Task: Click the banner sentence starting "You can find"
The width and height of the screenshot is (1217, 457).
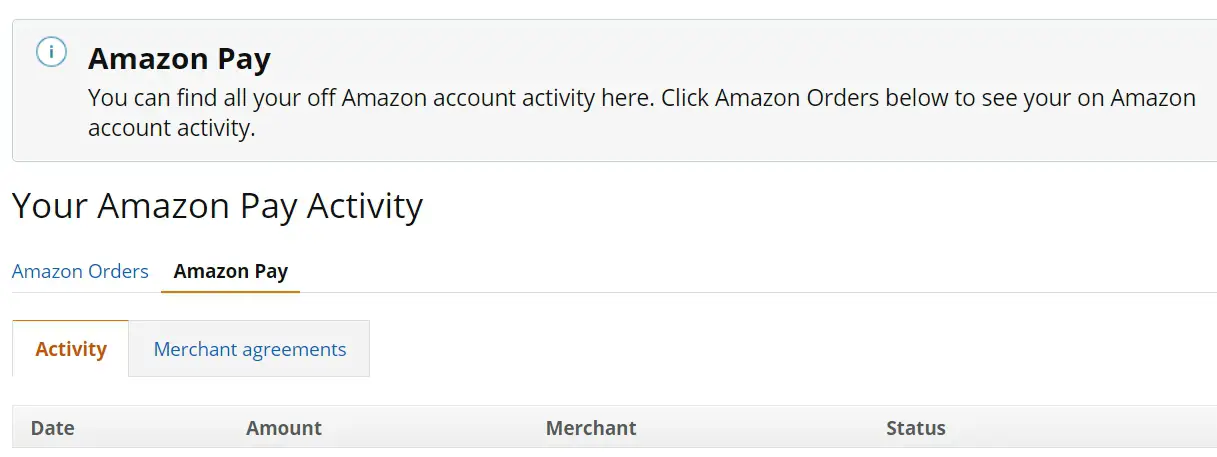Action: tap(371, 98)
